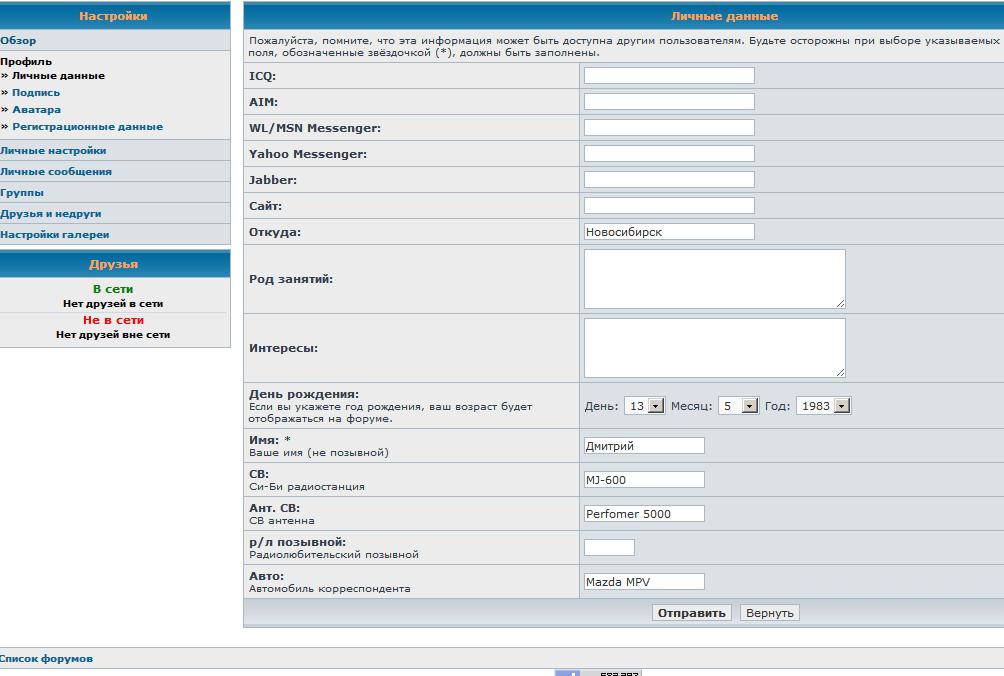Click the Jabber input field

pyautogui.click(x=668, y=180)
